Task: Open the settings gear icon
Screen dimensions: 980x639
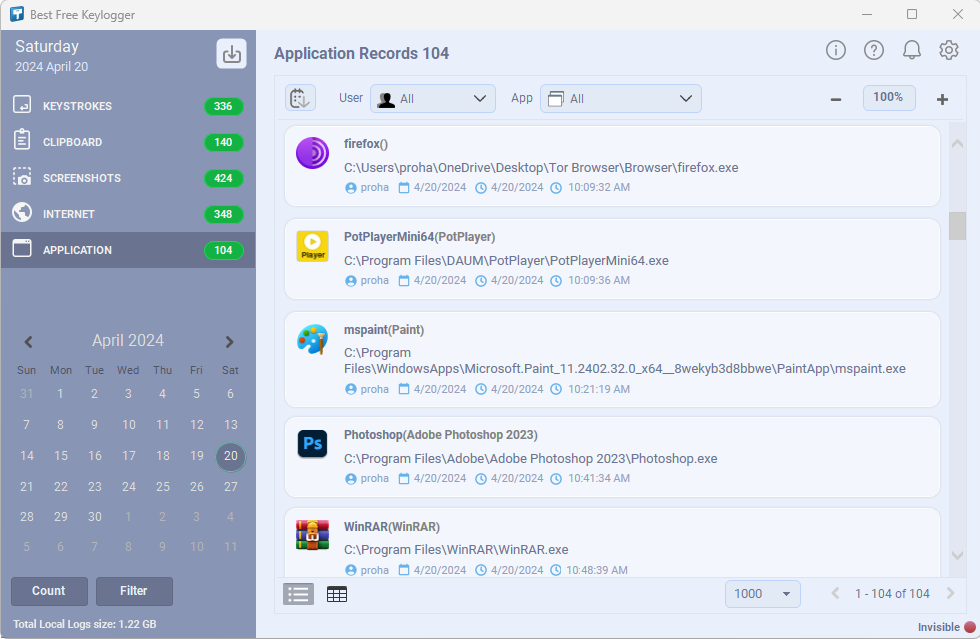Action: coord(949,50)
